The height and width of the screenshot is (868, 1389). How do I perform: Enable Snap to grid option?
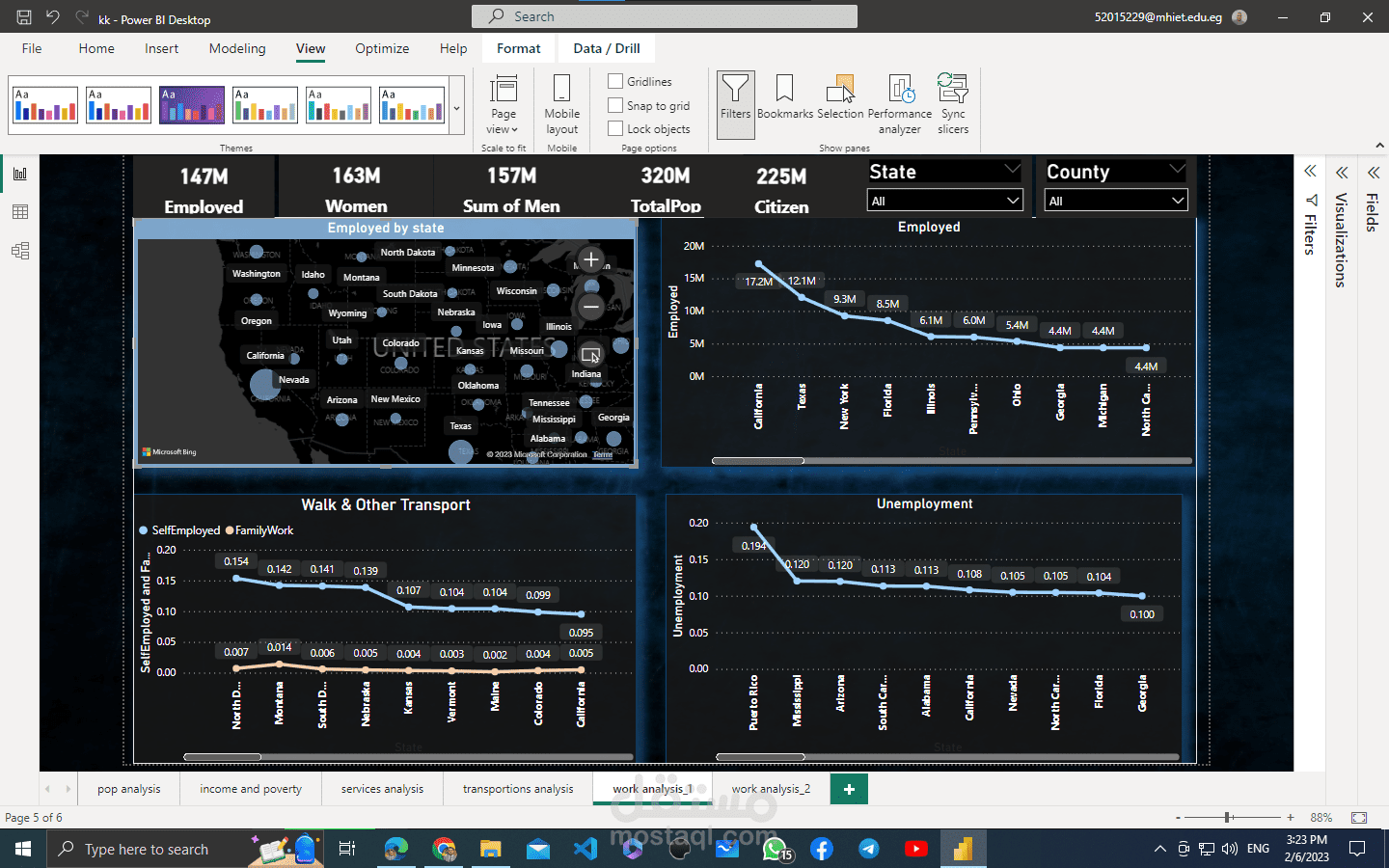pyautogui.click(x=615, y=105)
